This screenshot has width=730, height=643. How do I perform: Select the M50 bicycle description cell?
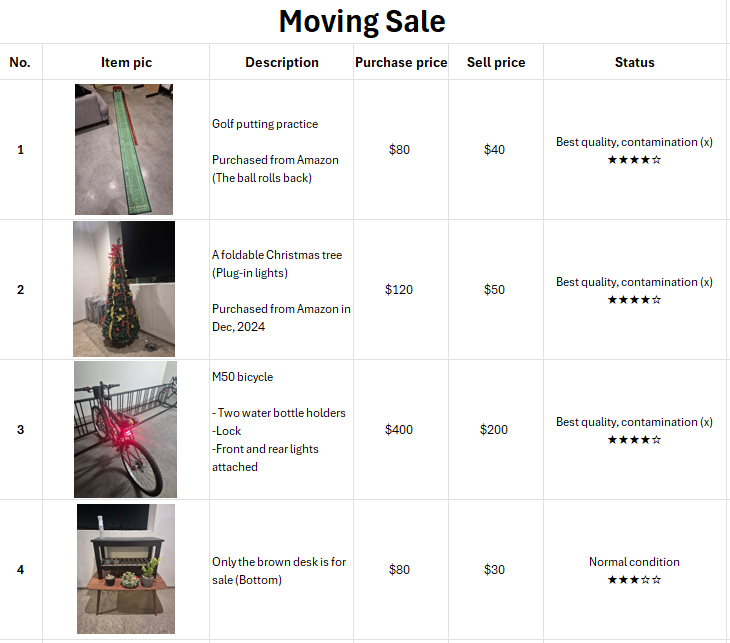pos(282,429)
